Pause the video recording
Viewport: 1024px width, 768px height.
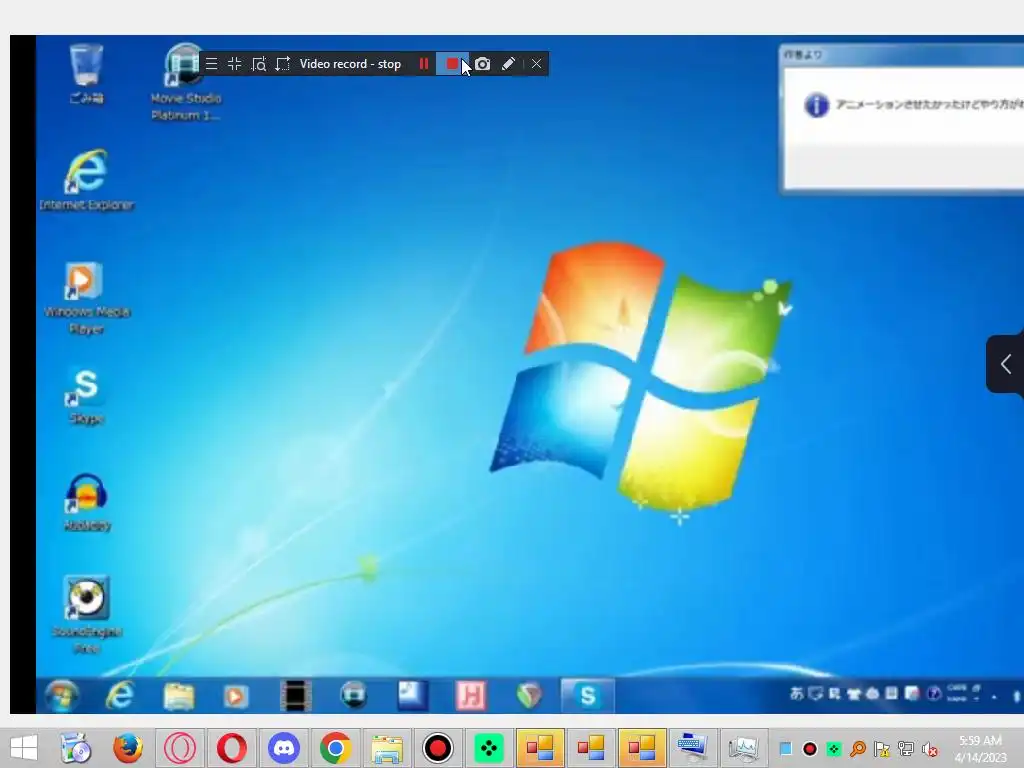click(x=424, y=64)
